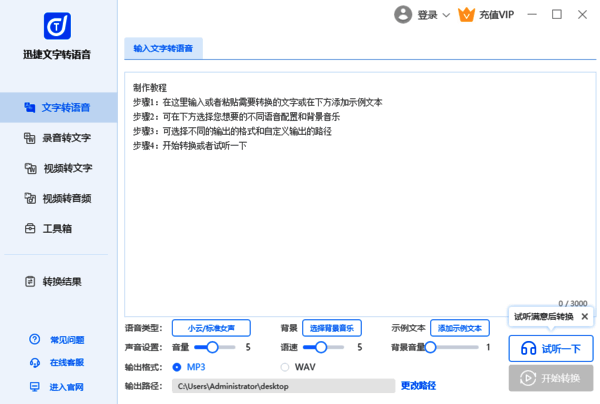This screenshot has width=600, height=404.
Task: Click the 迅捷文字转语音 app logo
Action: click(x=57, y=26)
